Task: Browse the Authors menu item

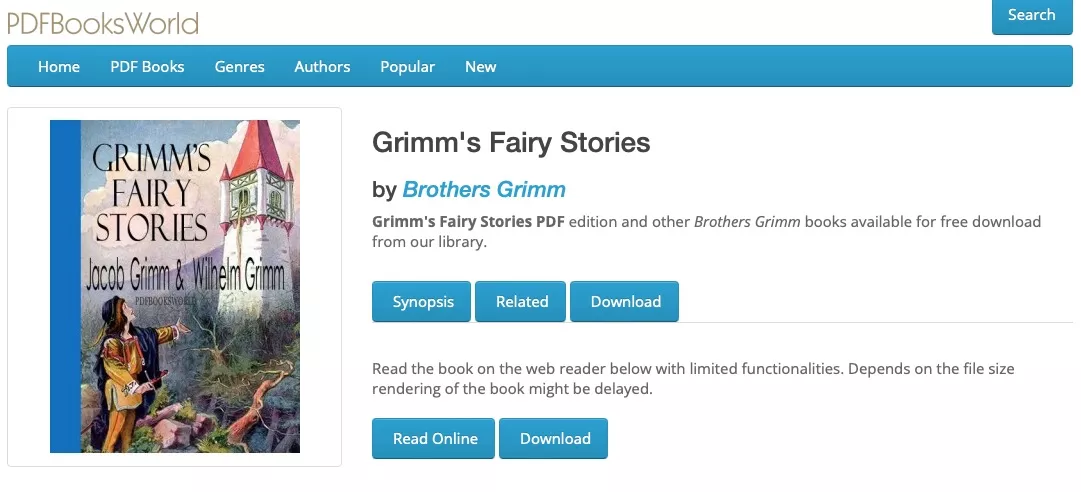Action: (x=322, y=67)
